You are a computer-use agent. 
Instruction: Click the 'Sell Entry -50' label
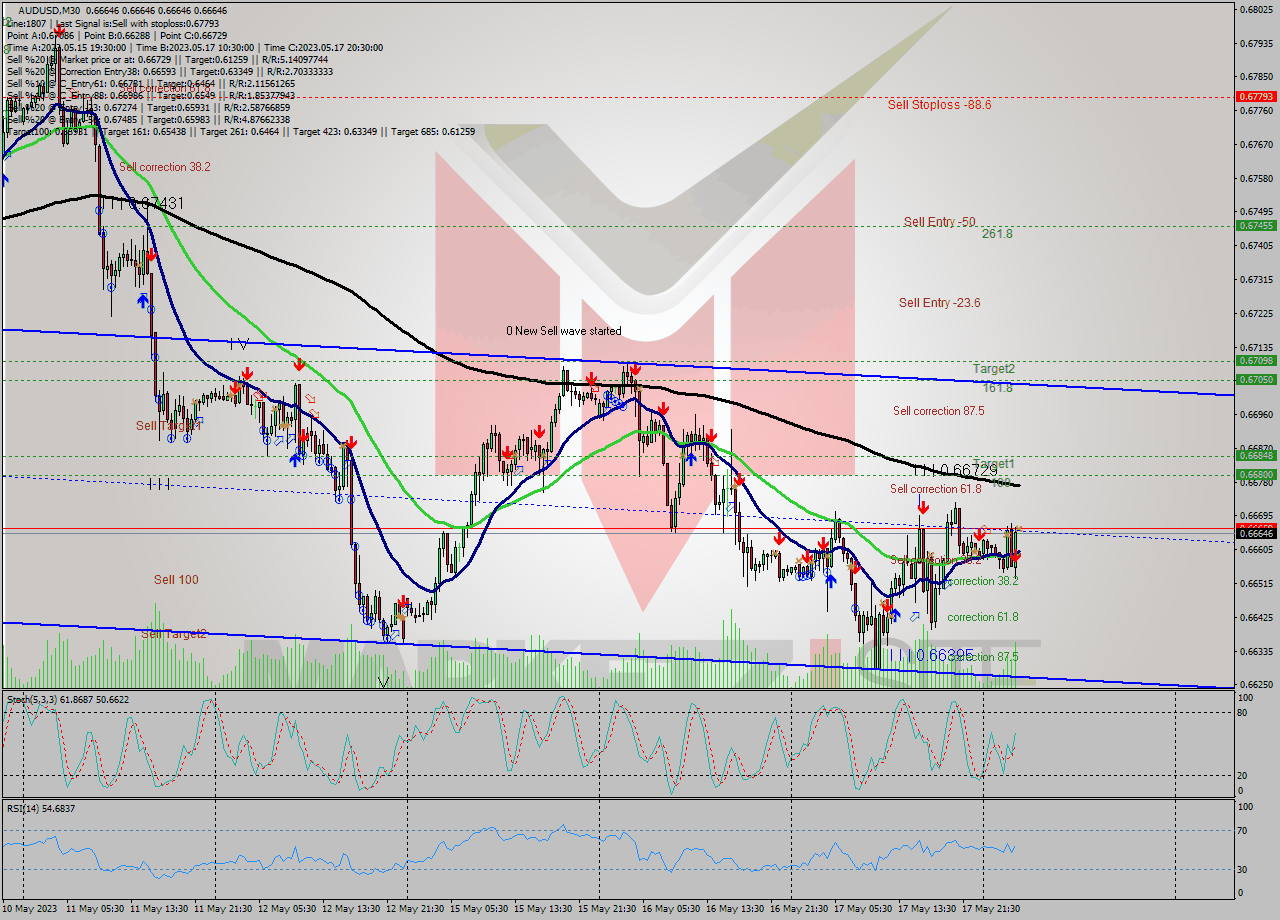coord(939,221)
